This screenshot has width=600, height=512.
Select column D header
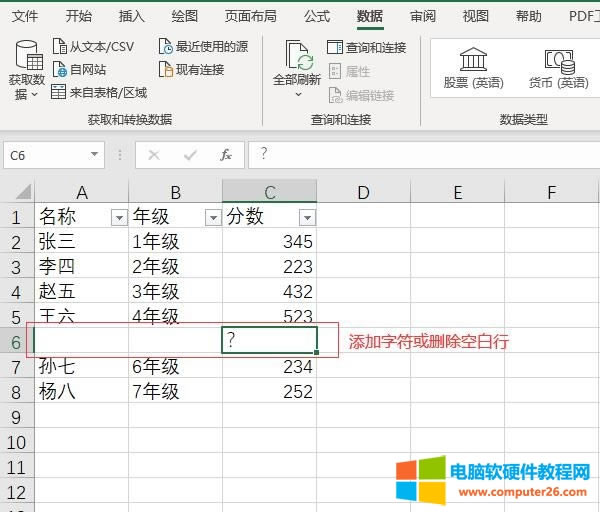tap(364, 192)
